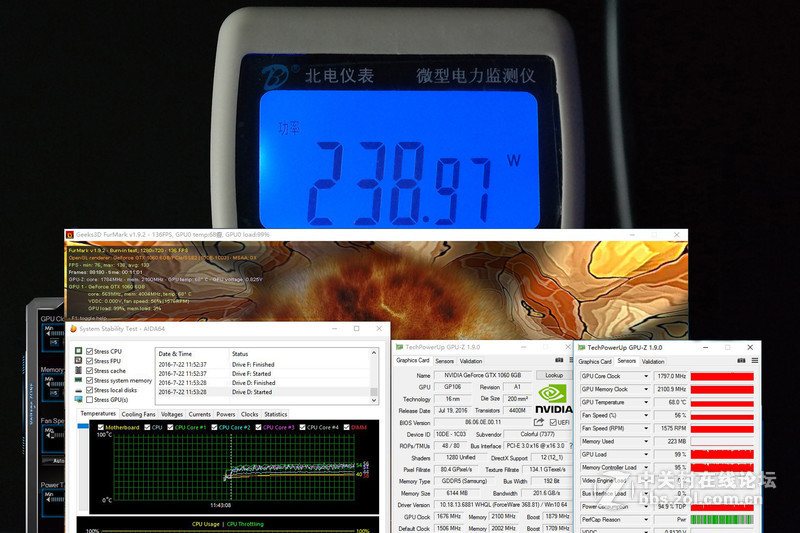Switch to the Statistics tab in AIDA64
The height and width of the screenshot is (533, 800).
(276, 414)
